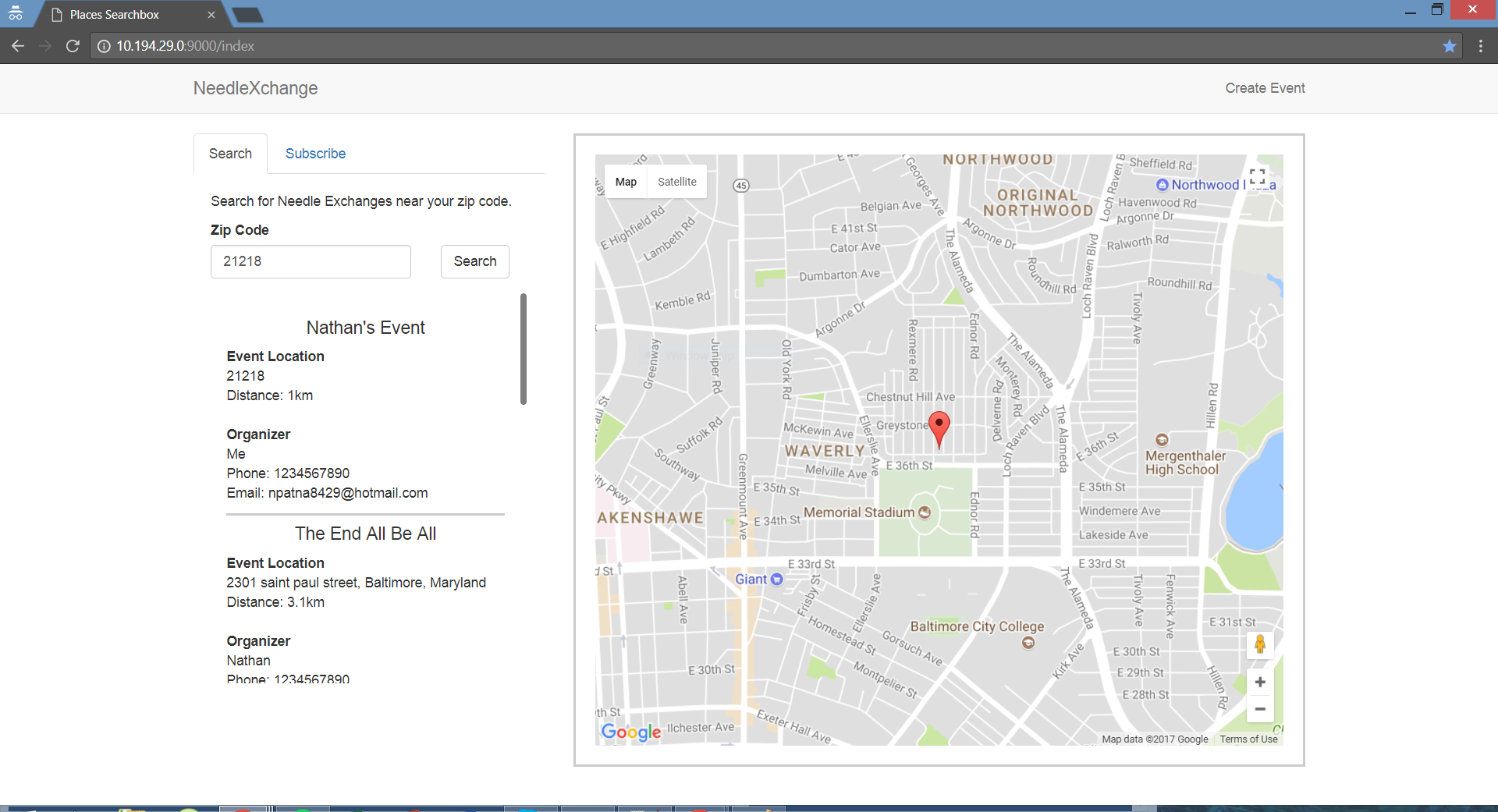Click the Gorsuch Ave street label
1498x812 pixels.
tap(912, 648)
